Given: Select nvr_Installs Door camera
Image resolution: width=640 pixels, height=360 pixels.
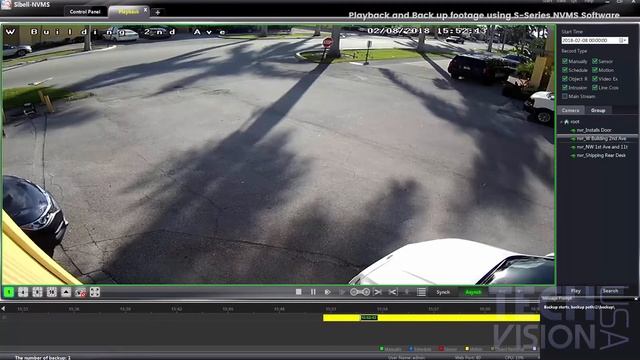Looking at the screenshot, I should [x=594, y=130].
